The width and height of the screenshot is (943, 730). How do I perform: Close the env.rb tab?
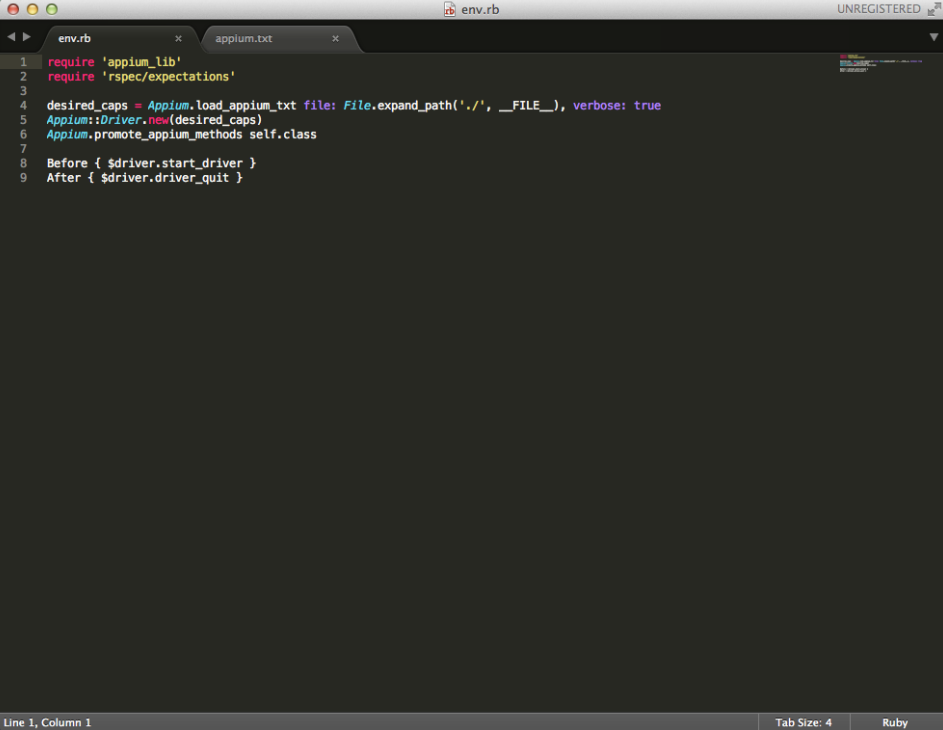(x=178, y=38)
